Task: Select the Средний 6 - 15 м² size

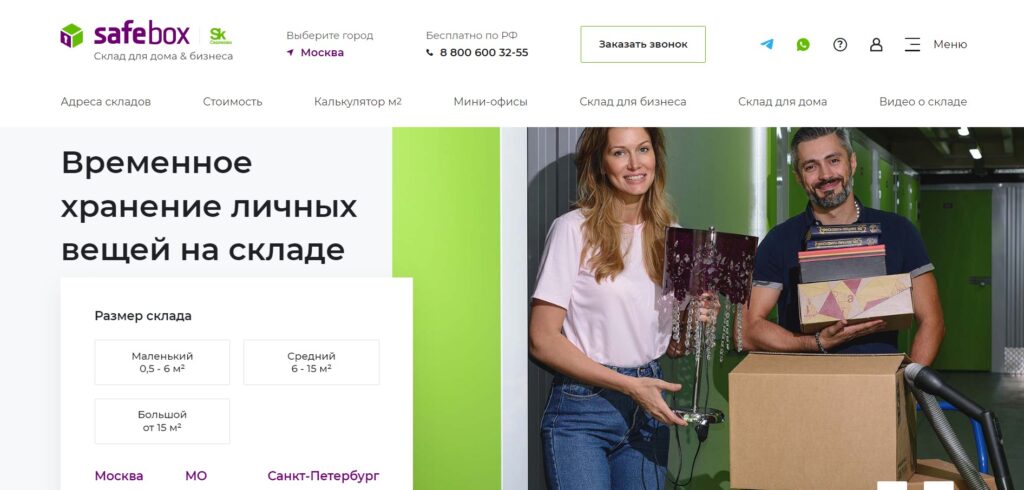Action: click(312, 362)
